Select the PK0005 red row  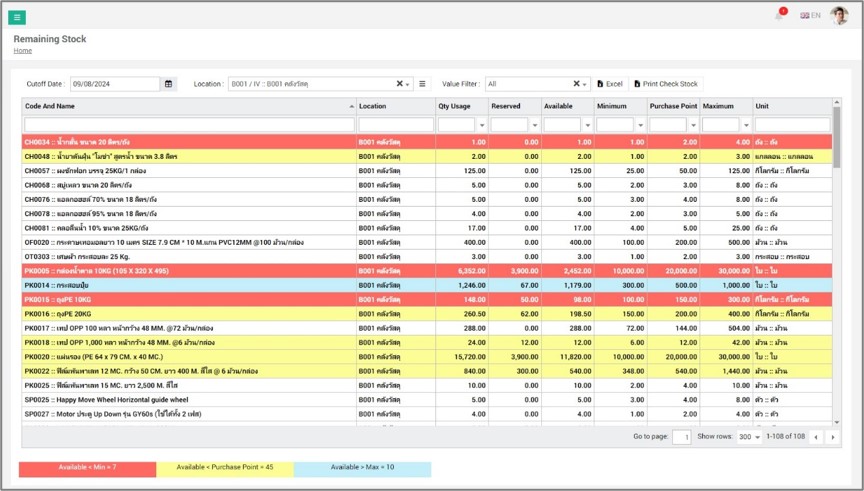(x=427, y=271)
